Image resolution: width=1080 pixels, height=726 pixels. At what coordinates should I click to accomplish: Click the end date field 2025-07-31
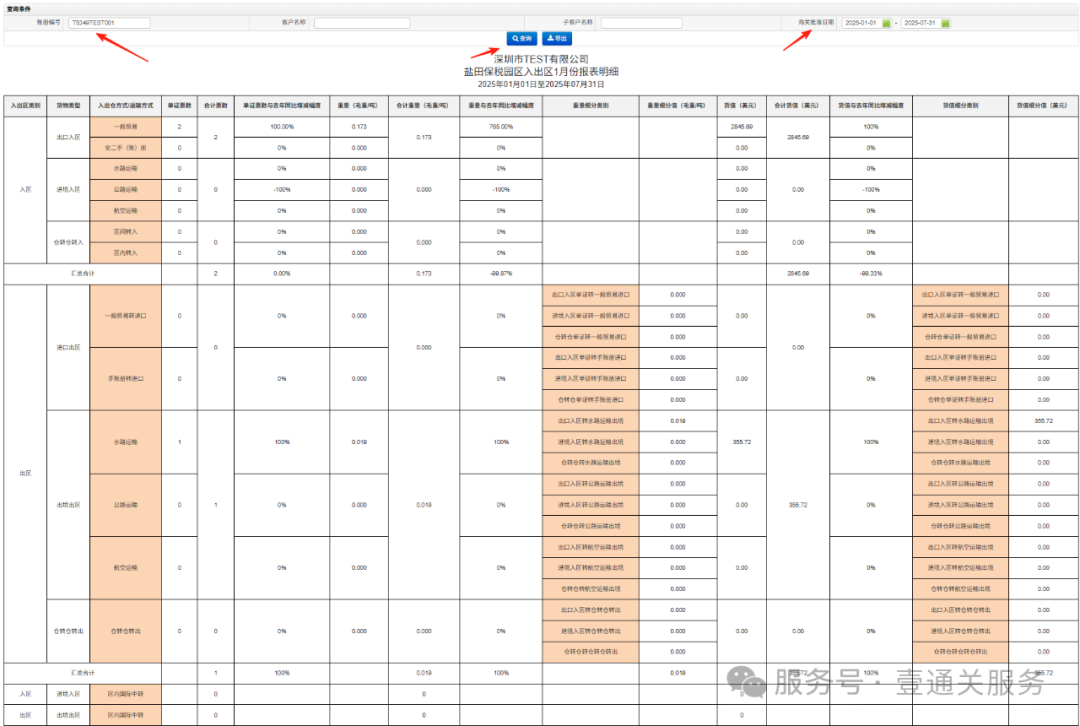point(920,22)
